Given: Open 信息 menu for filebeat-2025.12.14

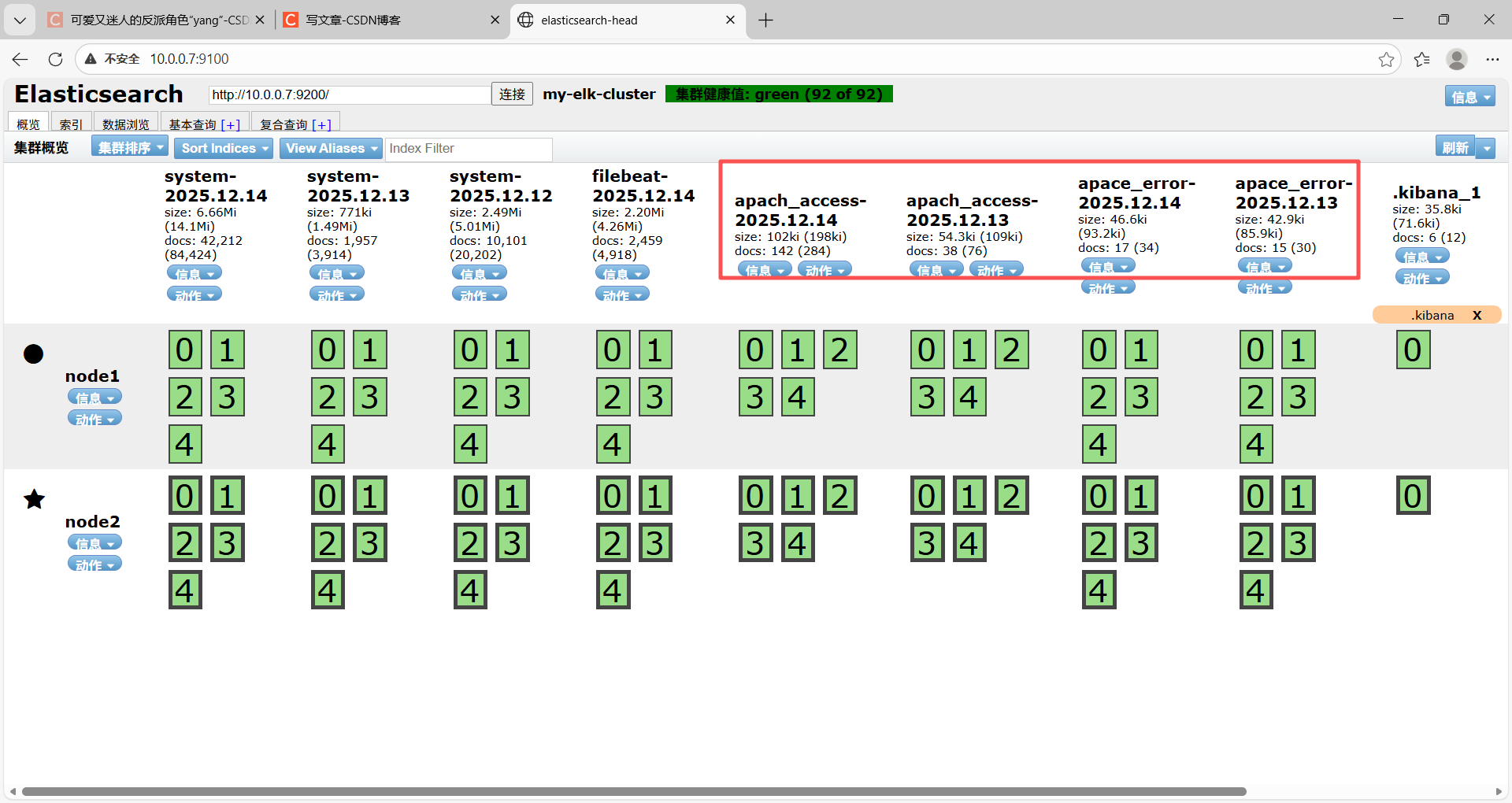Looking at the screenshot, I should tap(622, 273).
